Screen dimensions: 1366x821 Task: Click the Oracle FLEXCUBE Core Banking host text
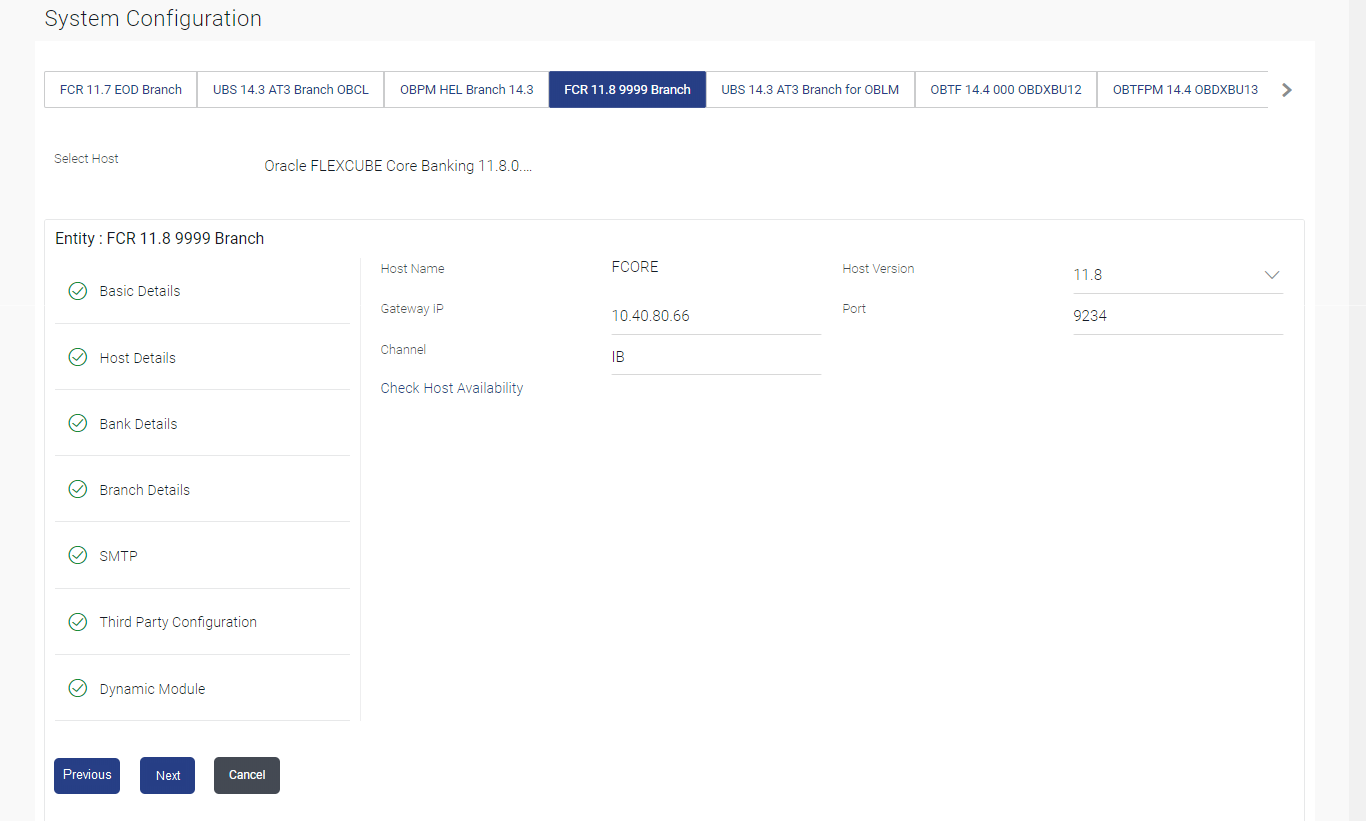click(x=398, y=166)
